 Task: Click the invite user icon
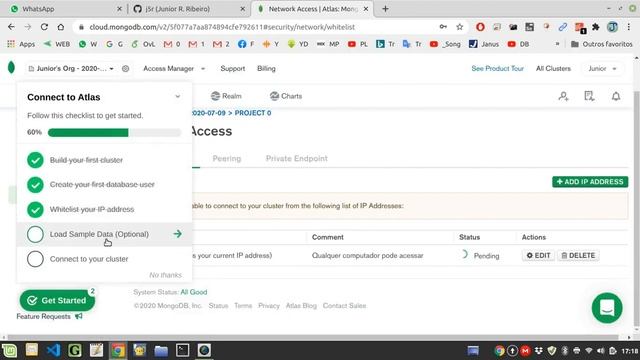563,96
